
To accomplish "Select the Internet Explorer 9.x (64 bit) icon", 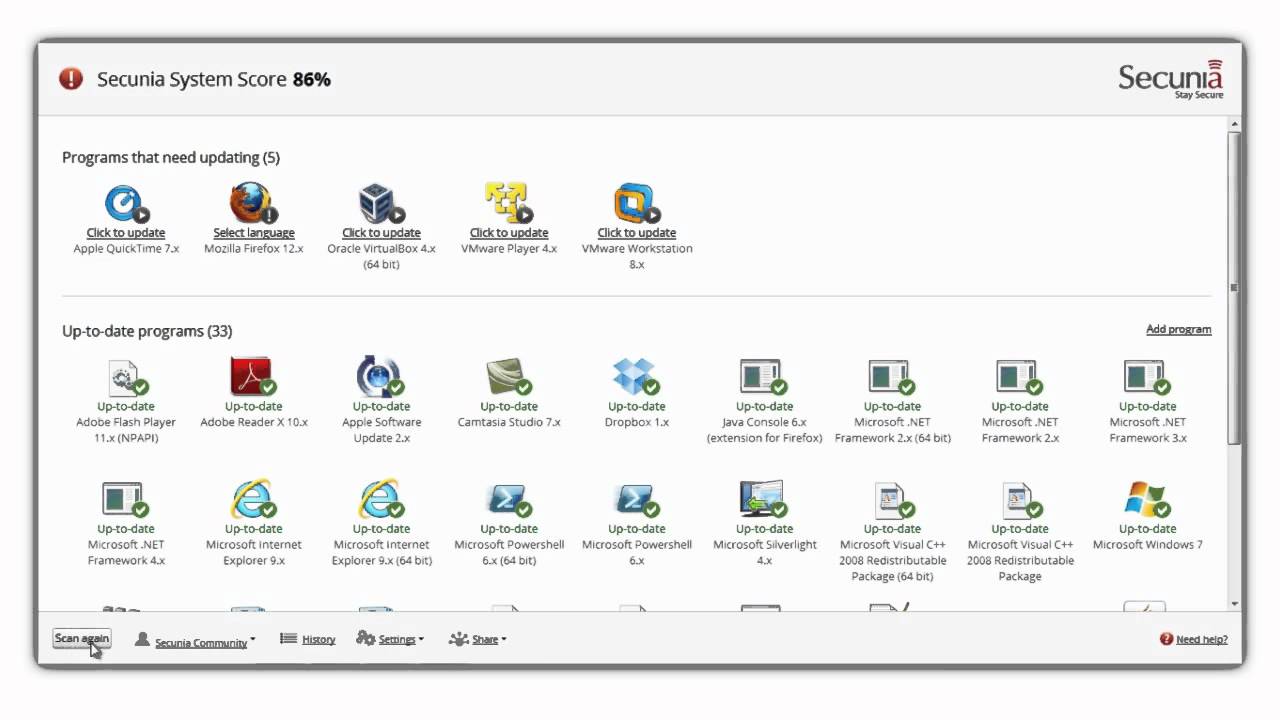I will tap(381, 499).
